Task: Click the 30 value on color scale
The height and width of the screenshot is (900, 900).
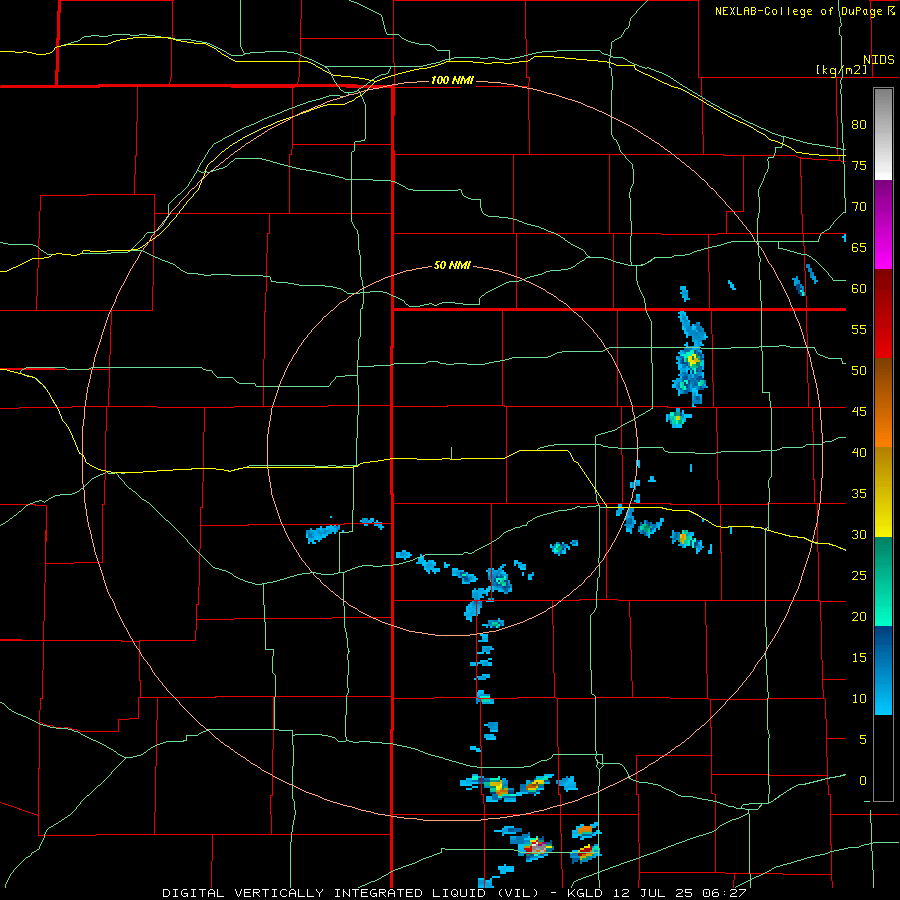Action: (x=859, y=535)
